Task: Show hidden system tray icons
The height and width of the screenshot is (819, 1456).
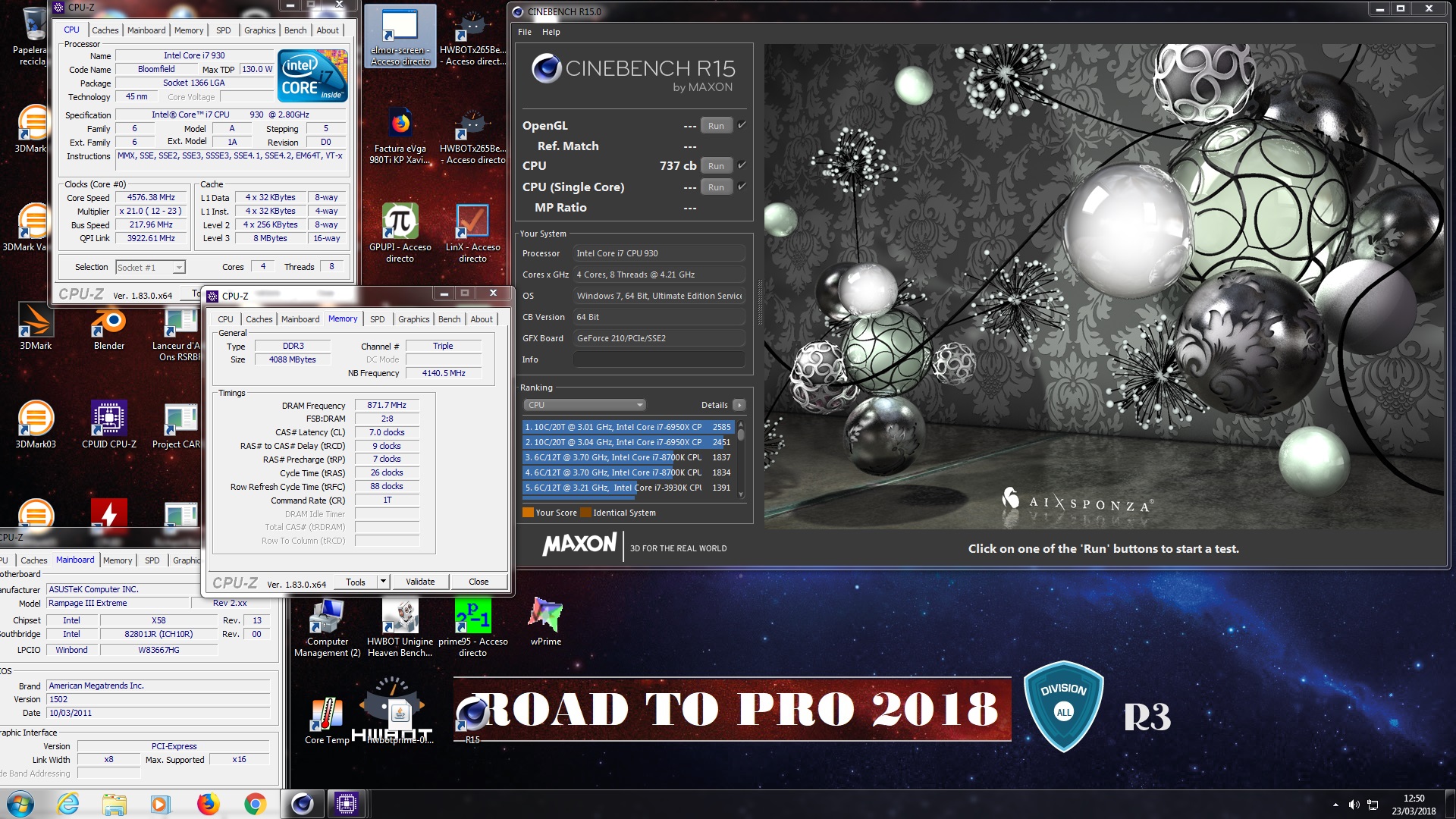Action: [x=1335, y=805]
